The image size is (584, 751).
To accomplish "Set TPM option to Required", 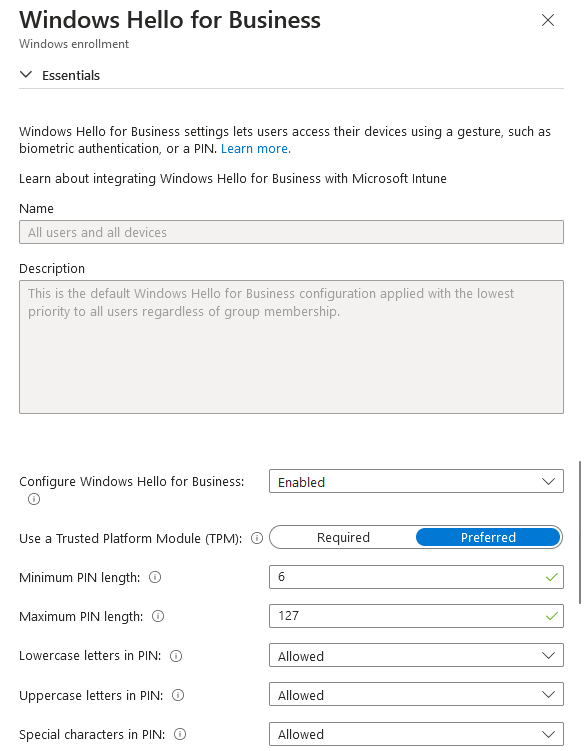I will [x=343, y=537].
